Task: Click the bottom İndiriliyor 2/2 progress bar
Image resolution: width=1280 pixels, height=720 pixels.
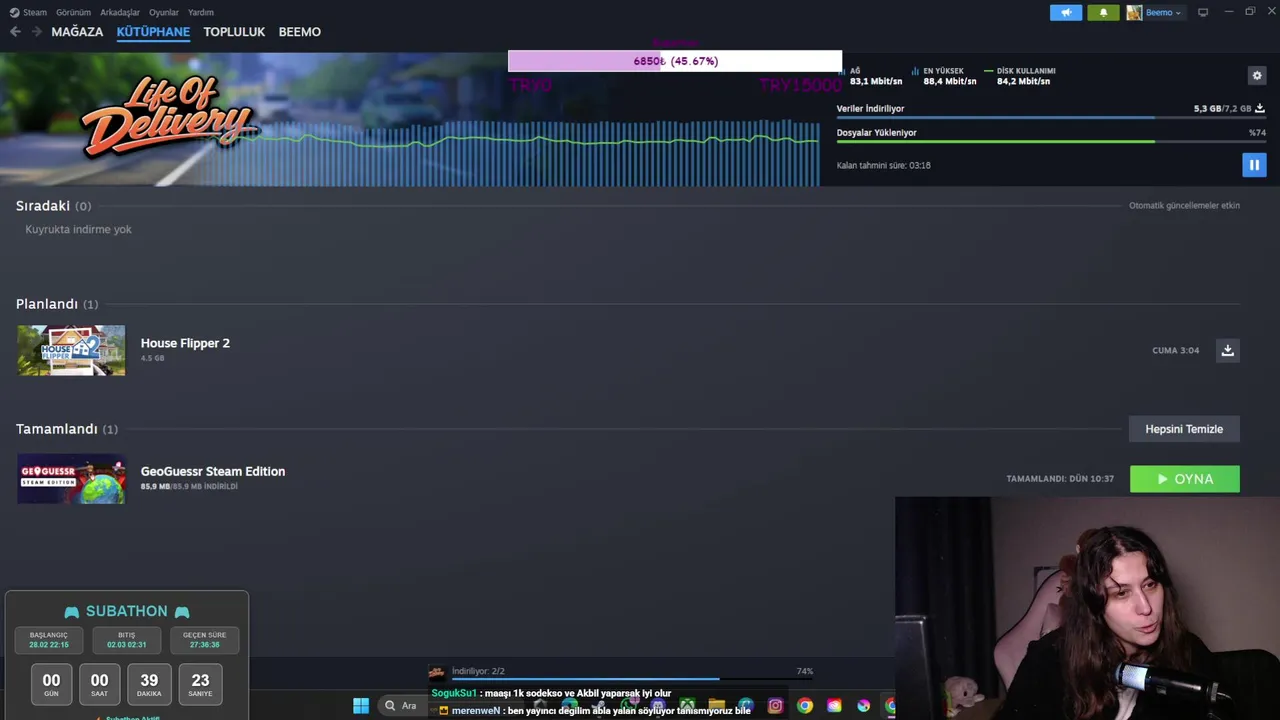Action: coord(632,679)
